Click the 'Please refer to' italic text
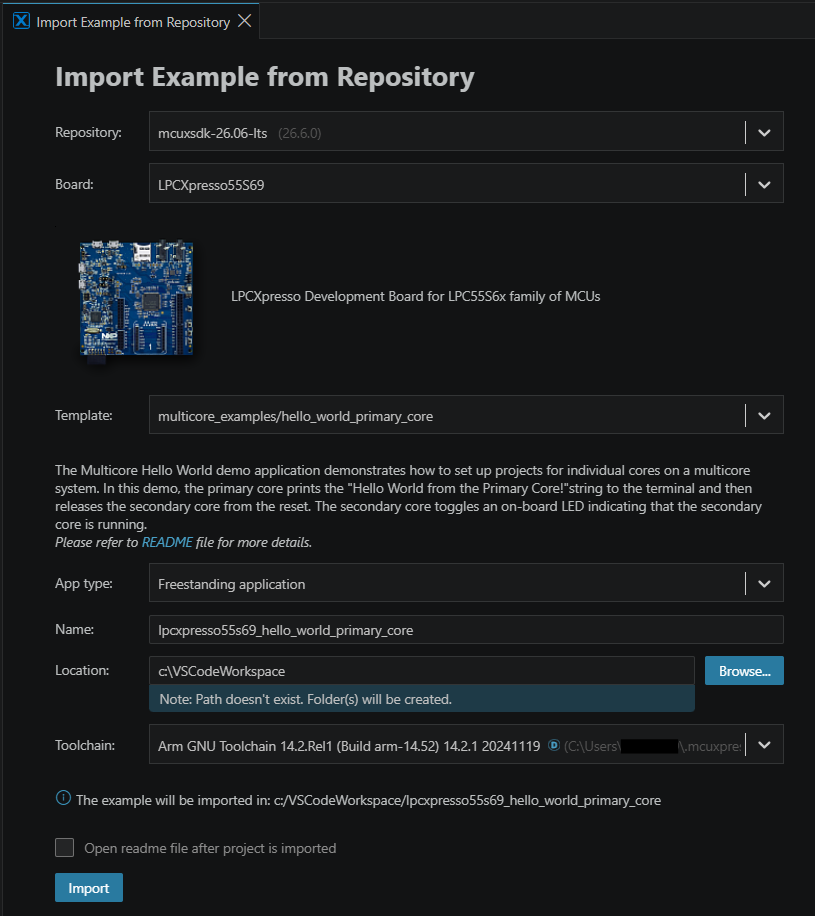 click(x=96, y=543)
